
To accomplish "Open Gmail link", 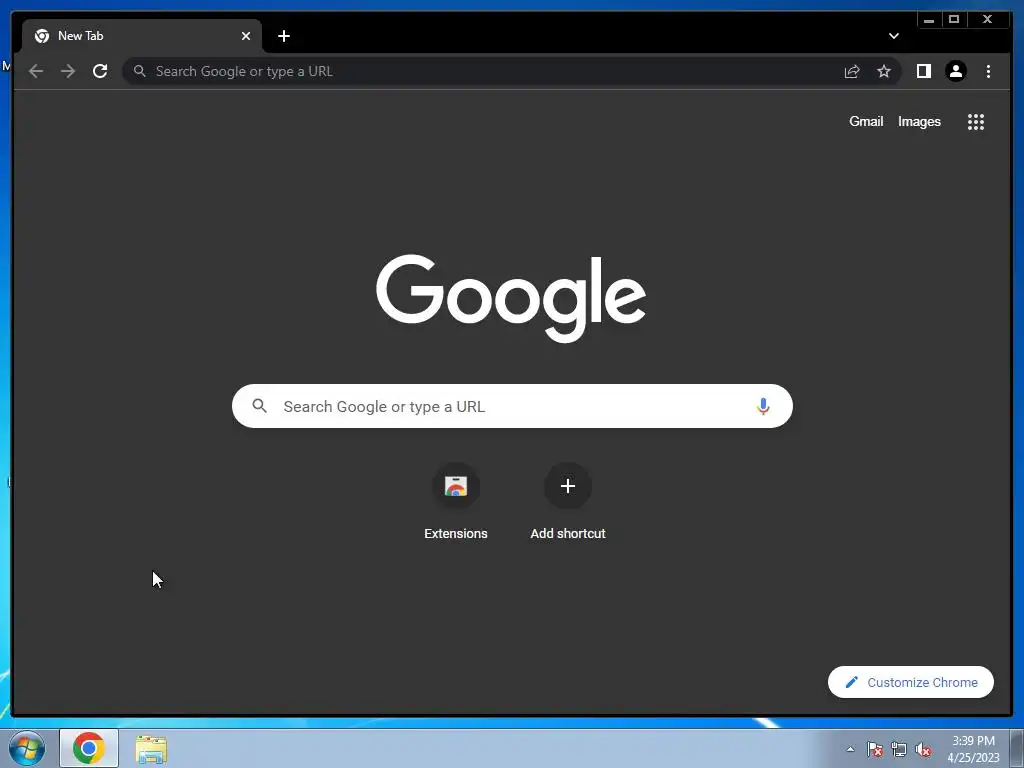I will pos(866,121).
